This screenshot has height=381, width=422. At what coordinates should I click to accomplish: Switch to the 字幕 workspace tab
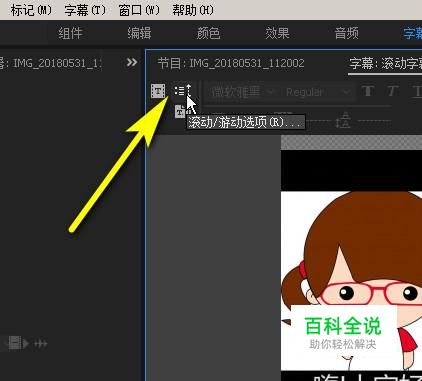click(x=413, y=33)
